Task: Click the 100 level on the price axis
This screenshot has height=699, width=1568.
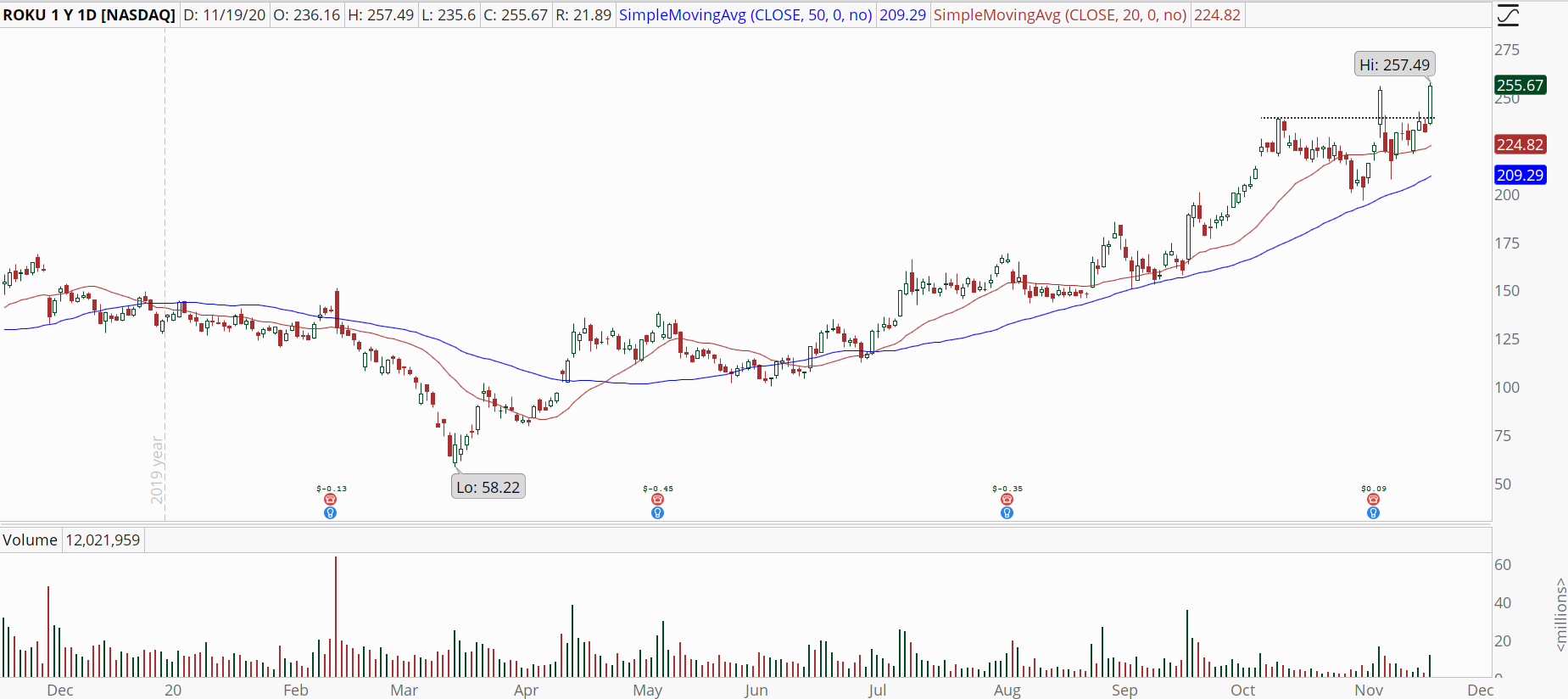Action: pos(1507,388)
